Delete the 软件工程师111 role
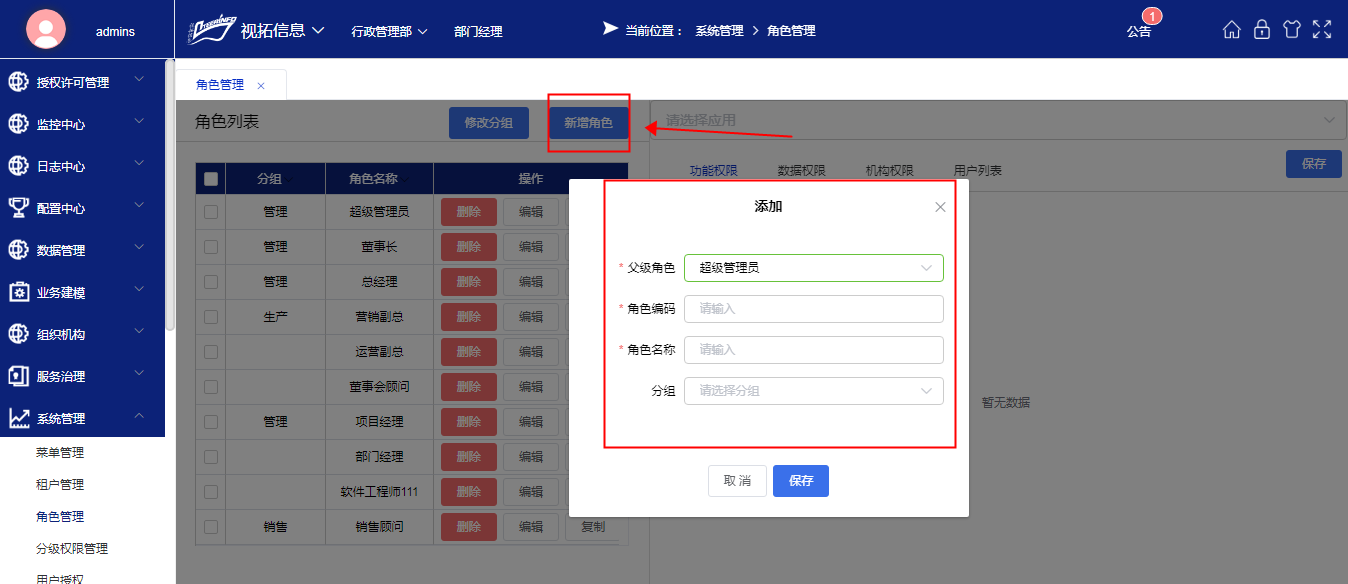The image size is (1348, 584). pos(469,492)
